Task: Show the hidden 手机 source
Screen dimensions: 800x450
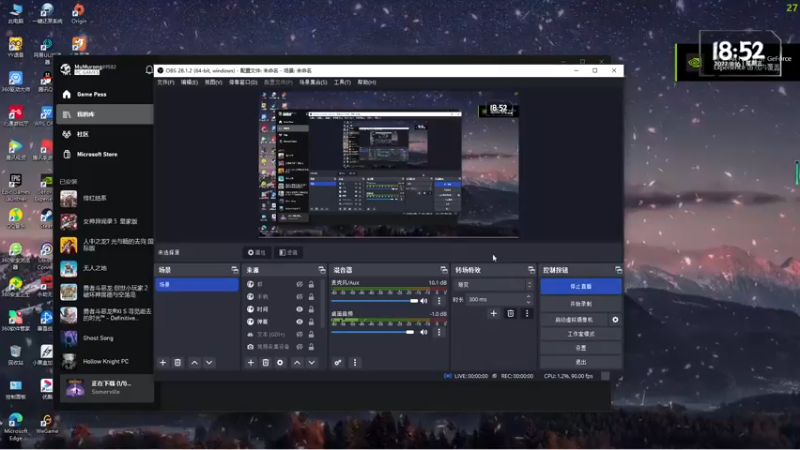Action: pos(299,297)
